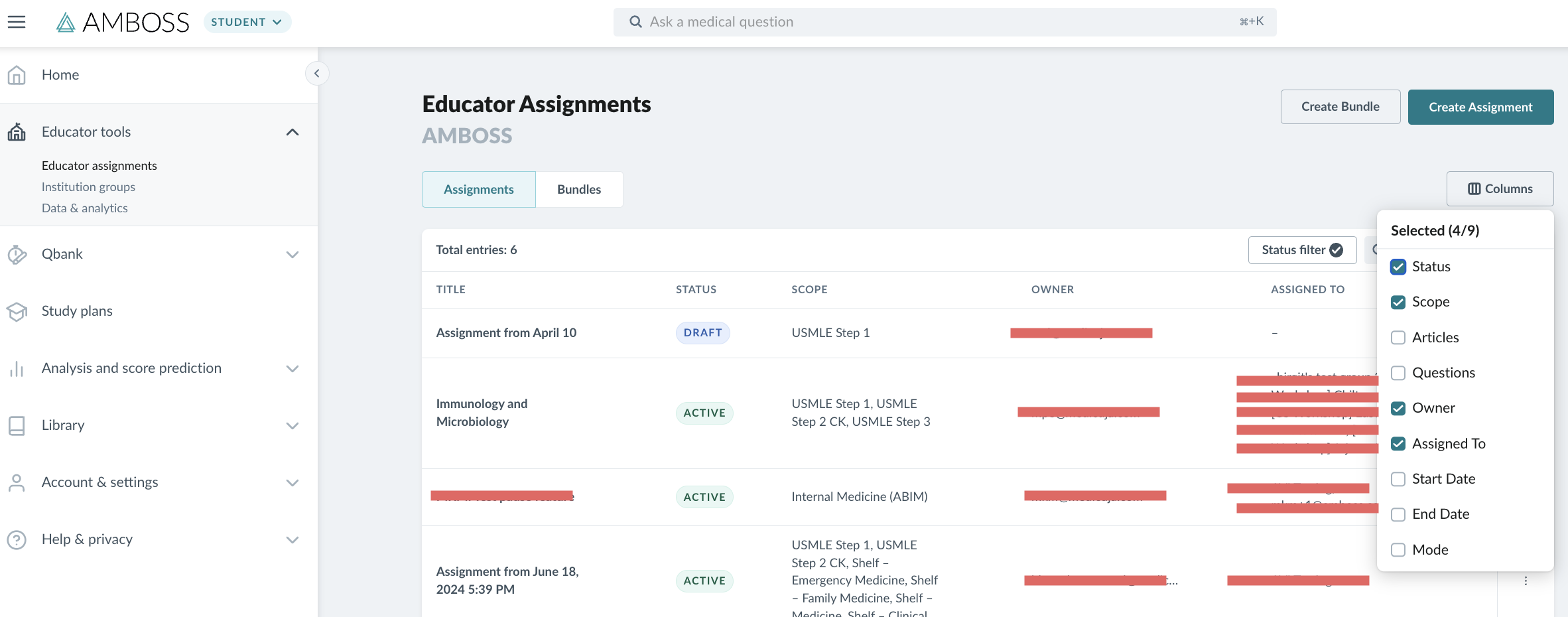Switch to the Bundles tab
1568x617 pixels.
[579, 189]
